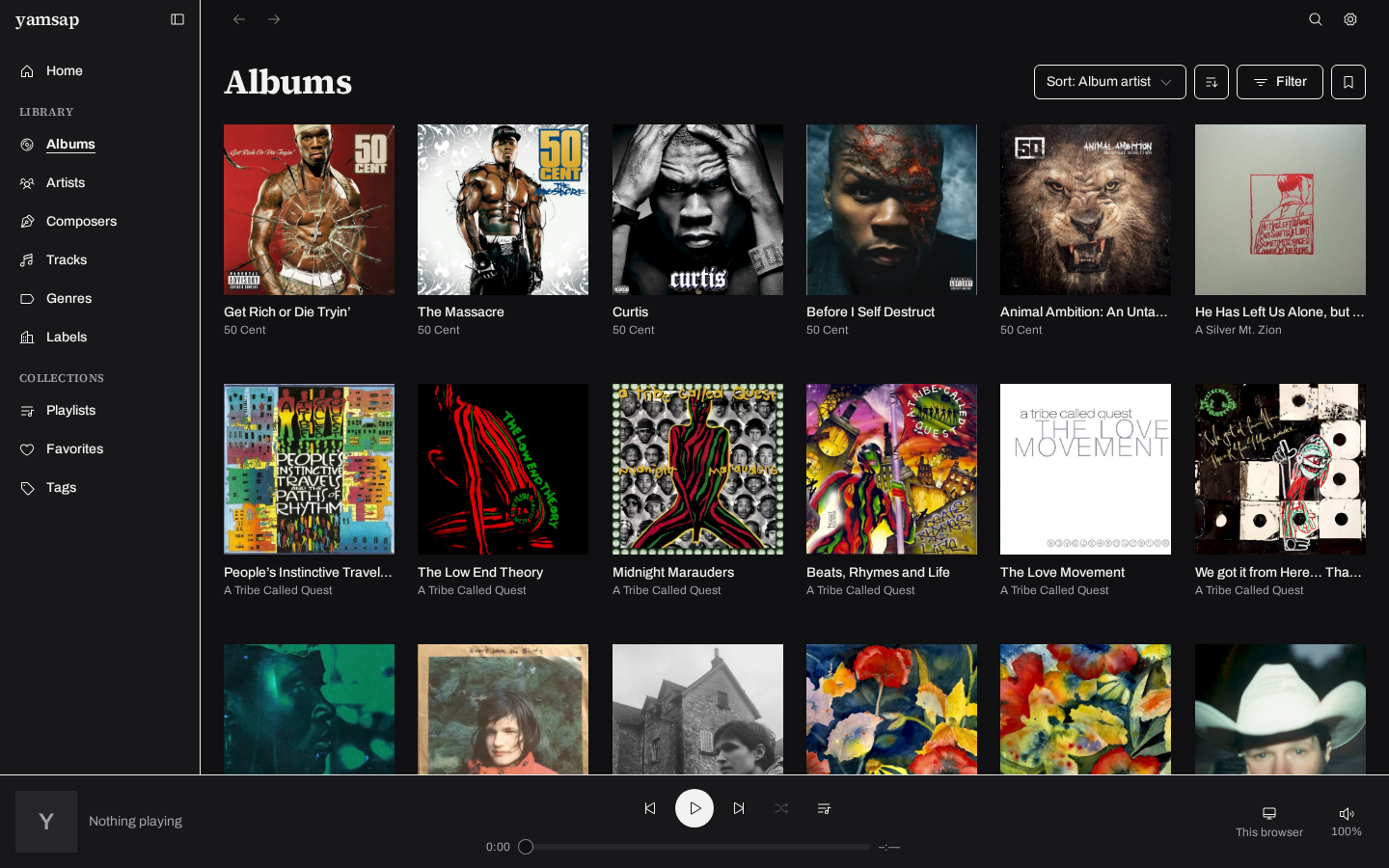This screenshot has height=868, width=1389.
Task: Open search with the magnifier icon
Action: [1316, 19]
